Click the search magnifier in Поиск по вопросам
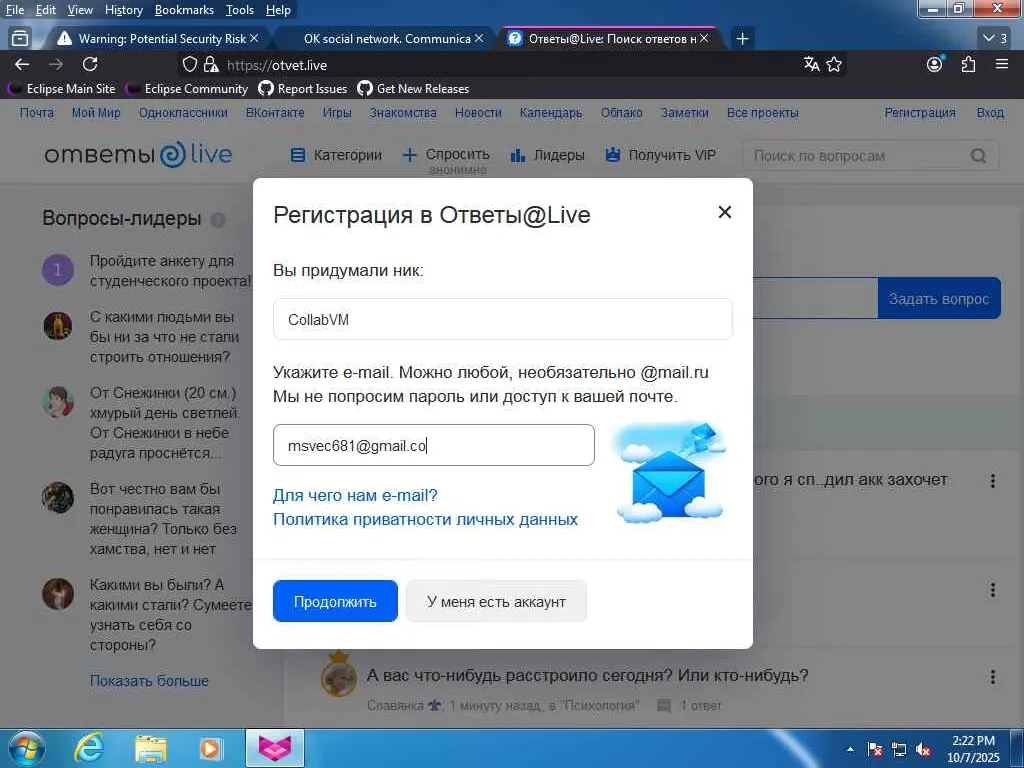 978,155
